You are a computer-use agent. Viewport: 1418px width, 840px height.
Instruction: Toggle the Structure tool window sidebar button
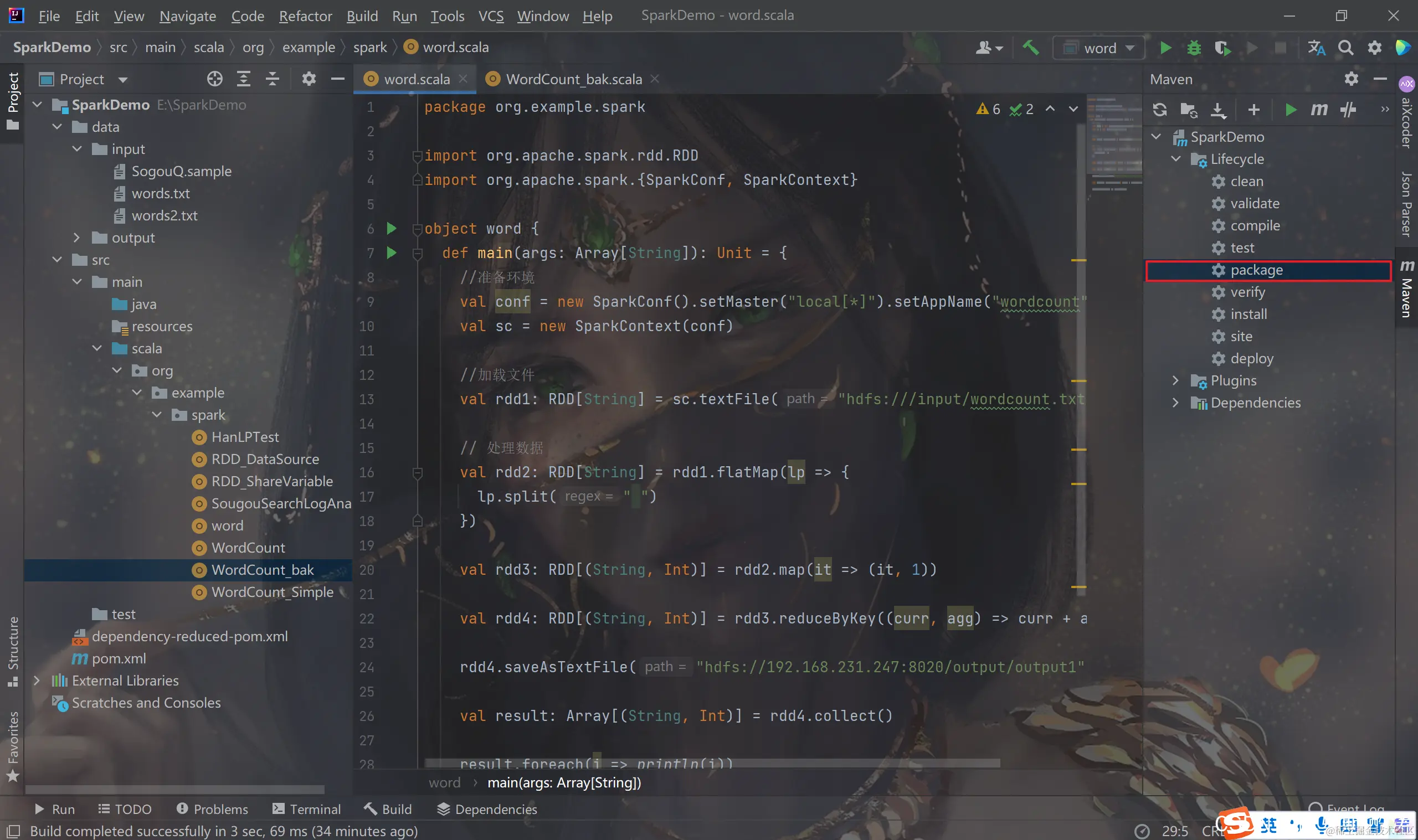point(12,651)
